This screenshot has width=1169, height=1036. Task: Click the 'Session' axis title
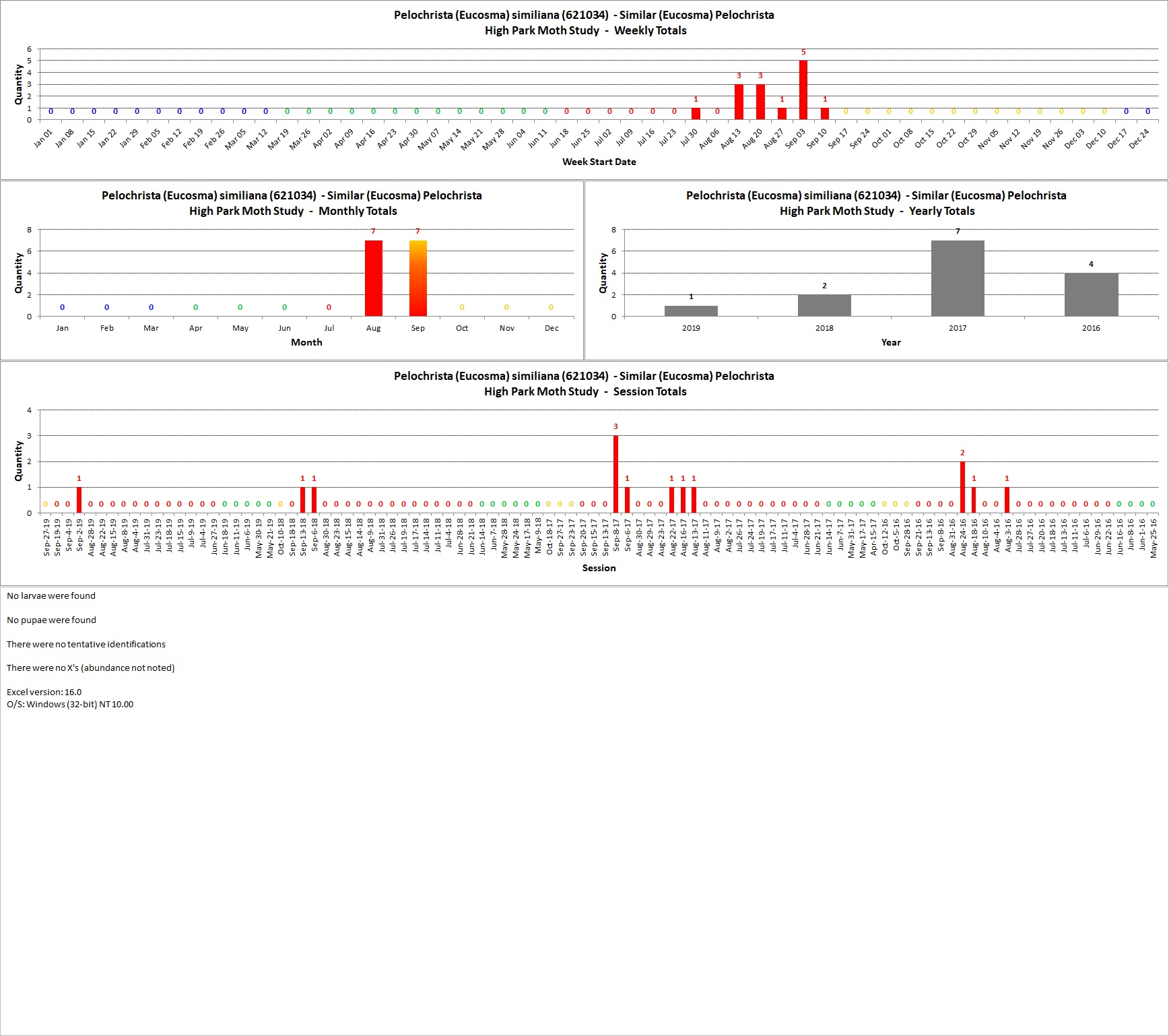tap(599, 568)
